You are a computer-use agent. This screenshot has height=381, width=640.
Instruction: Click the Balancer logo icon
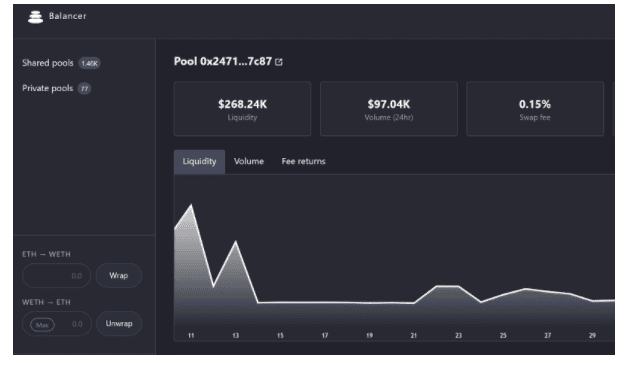click(35, 17)
